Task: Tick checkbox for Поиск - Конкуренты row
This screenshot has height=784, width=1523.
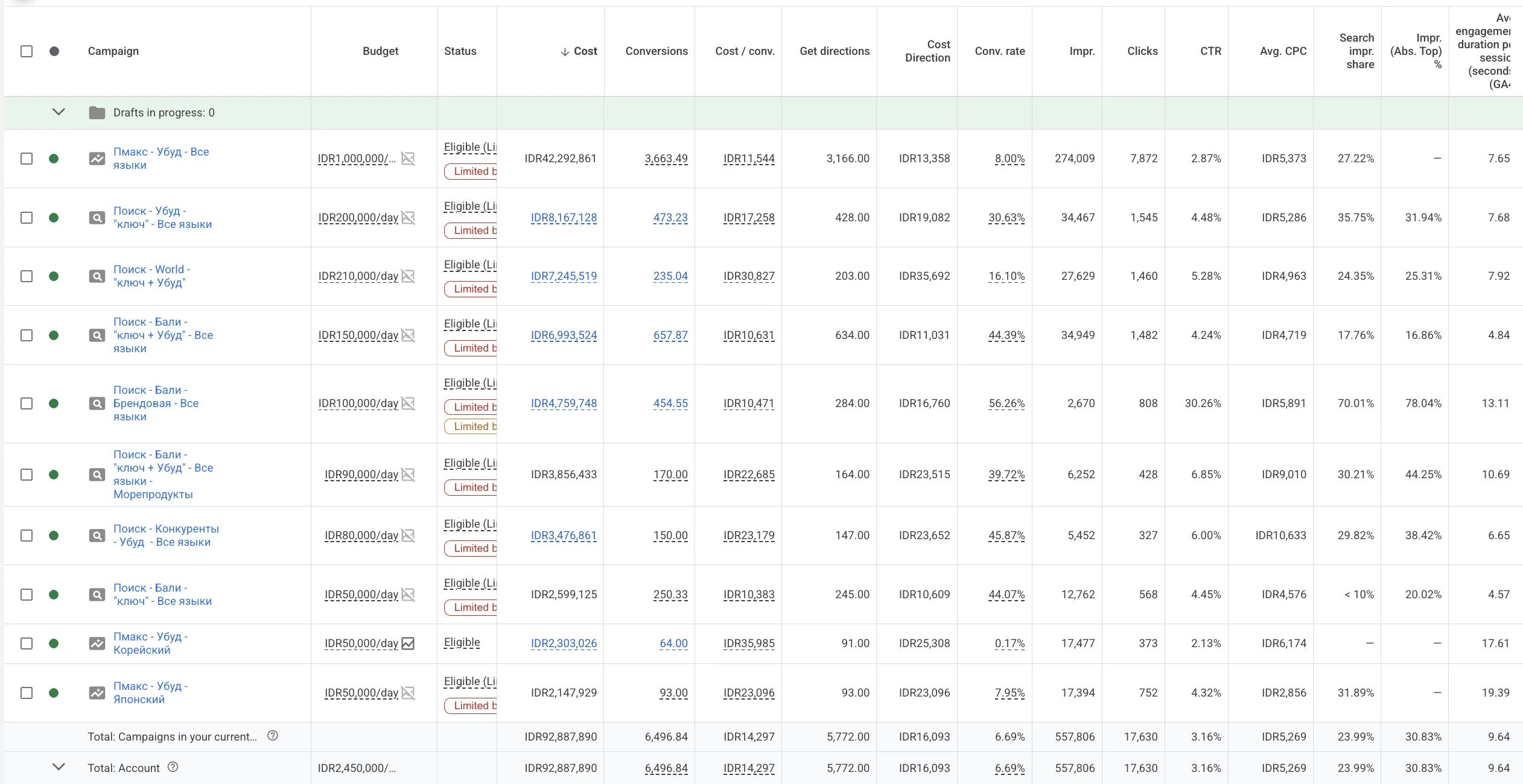Action: (x=27, y=536)
